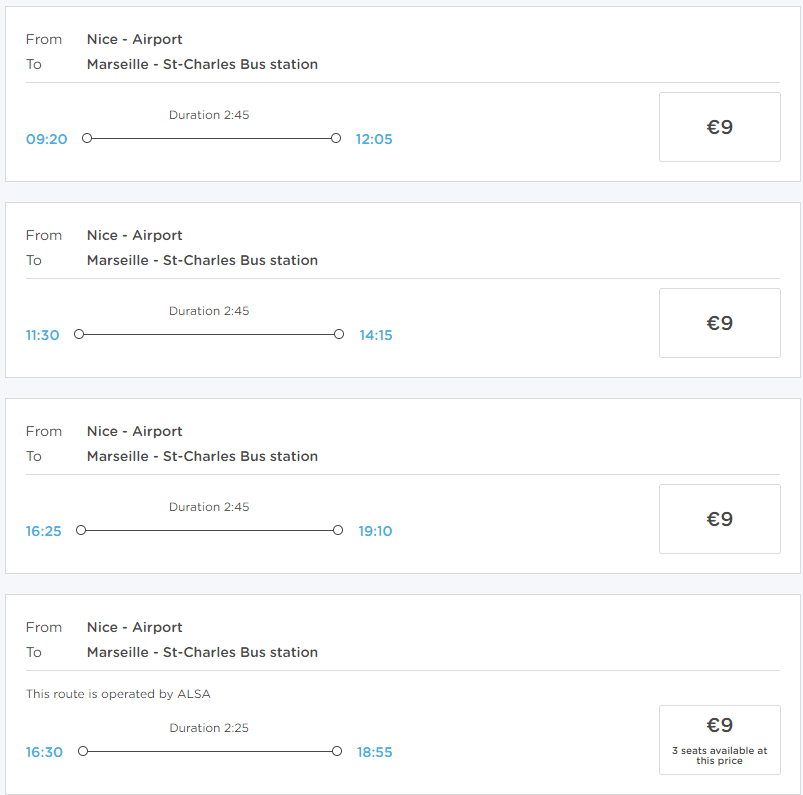Click the 09:20 departure time
Viewport: 803px width, 795px height.
point(46,139)
